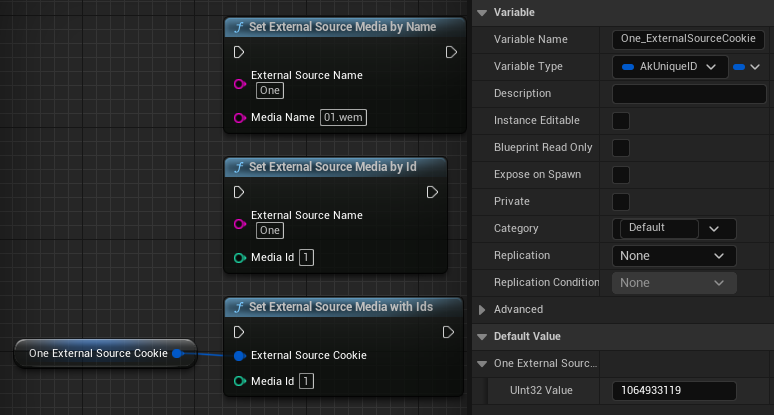Select the Set External Source Media with Ids node title
Image resolution: width=774 pixels, height=415 pixels.
pyautogui.click(x=340, y=306)
